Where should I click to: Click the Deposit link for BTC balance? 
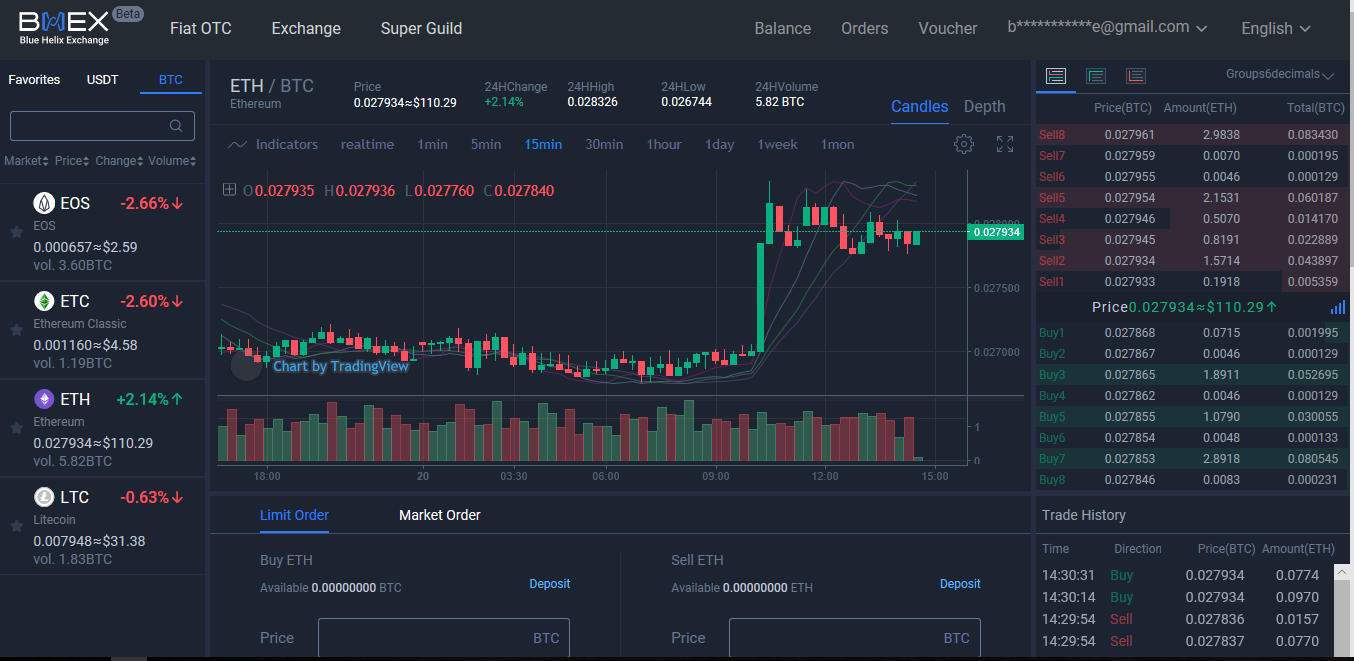click(549, 583)
